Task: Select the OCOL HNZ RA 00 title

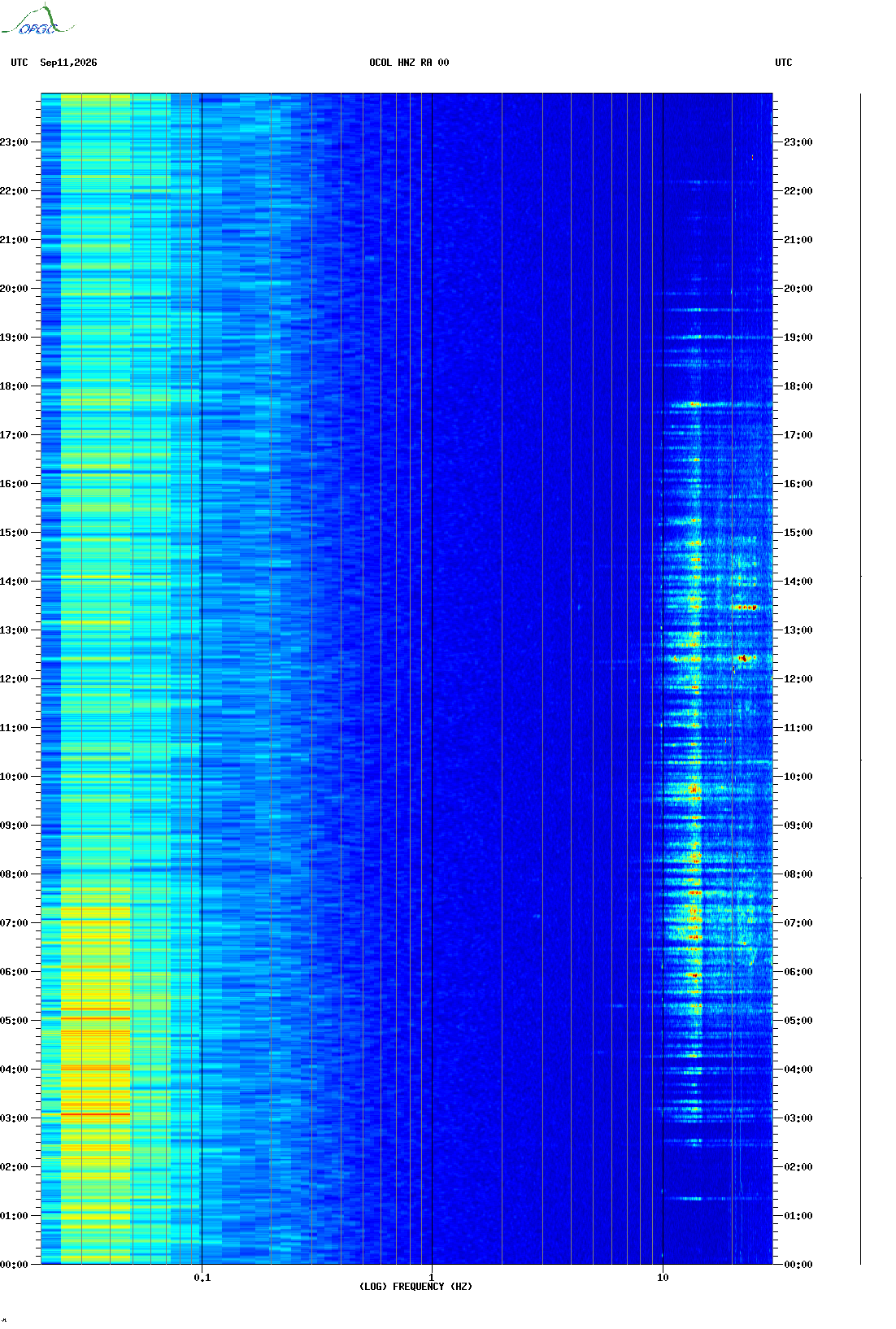Action: [x=409, y=63]
